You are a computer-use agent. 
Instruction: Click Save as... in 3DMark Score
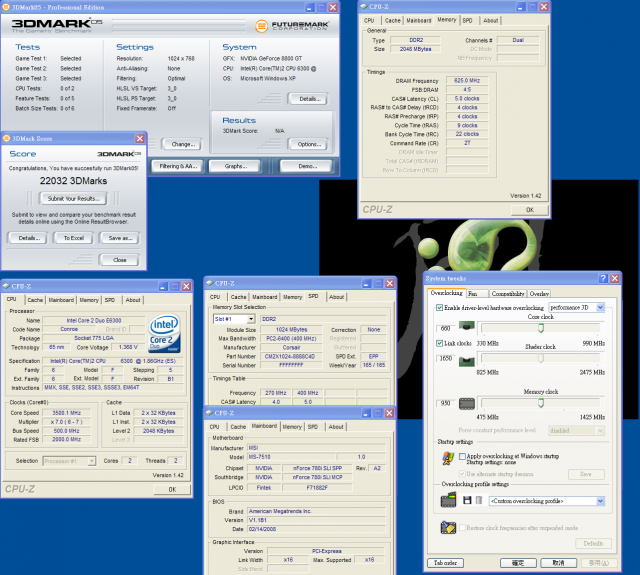pyautogui.click(x=120, y=238)
